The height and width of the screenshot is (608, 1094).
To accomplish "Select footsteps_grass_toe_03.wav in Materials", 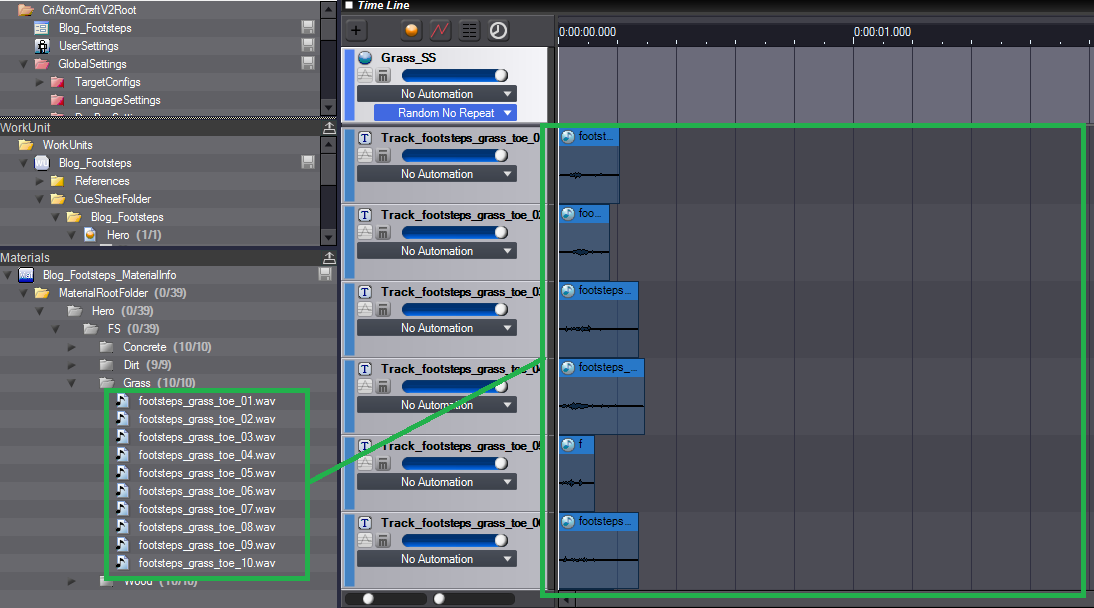I will 207,437.
